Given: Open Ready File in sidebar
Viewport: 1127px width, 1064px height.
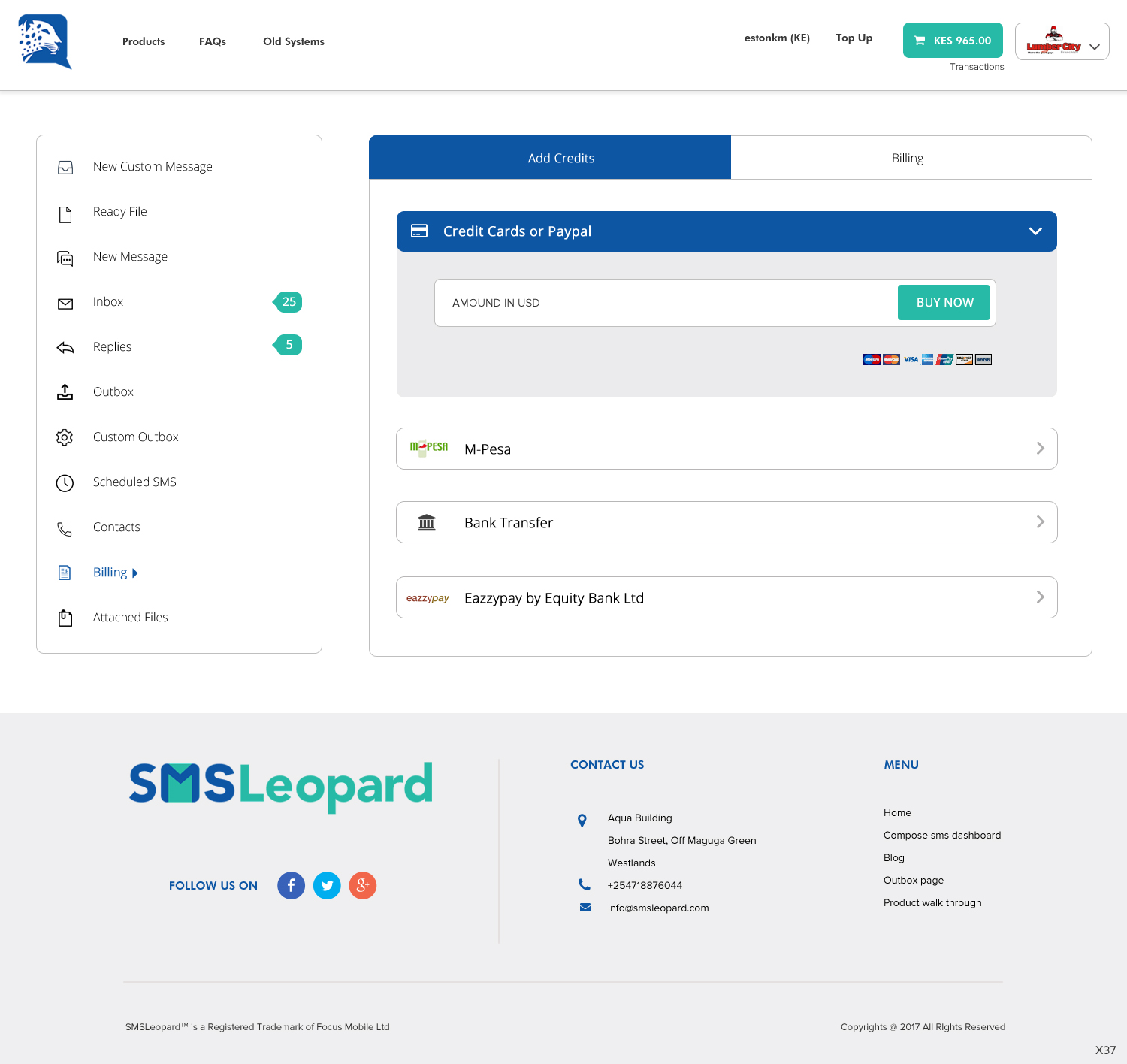Looking at the screenshot, I should 119,211.
